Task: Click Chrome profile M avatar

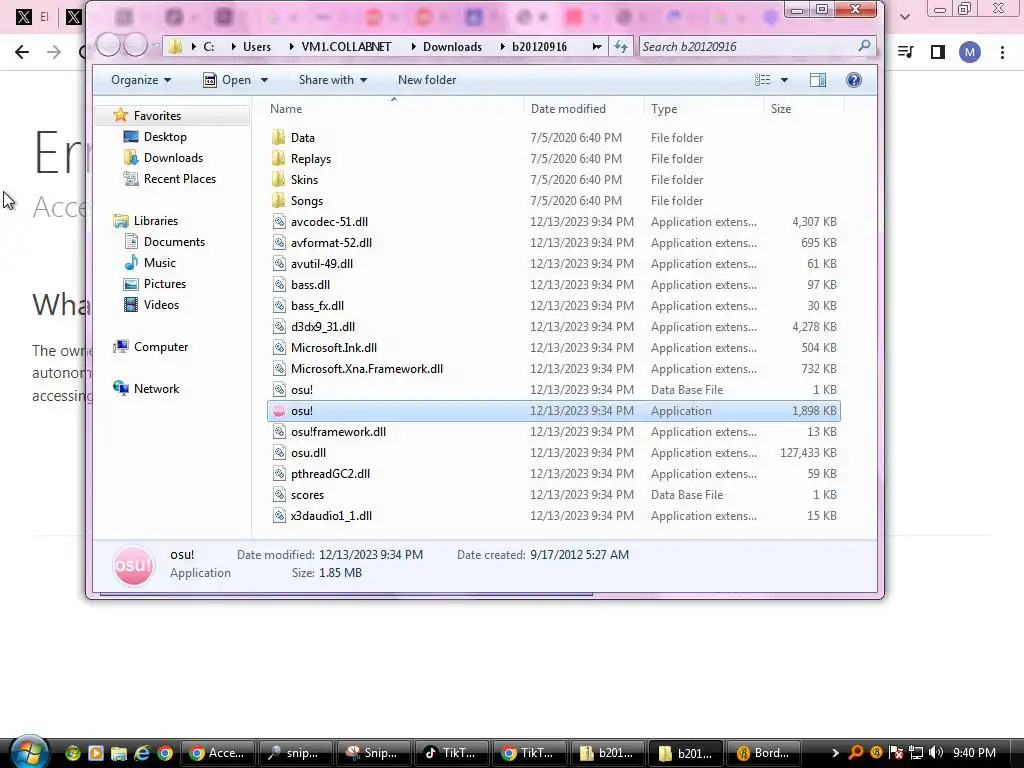Action: (970, 52)
